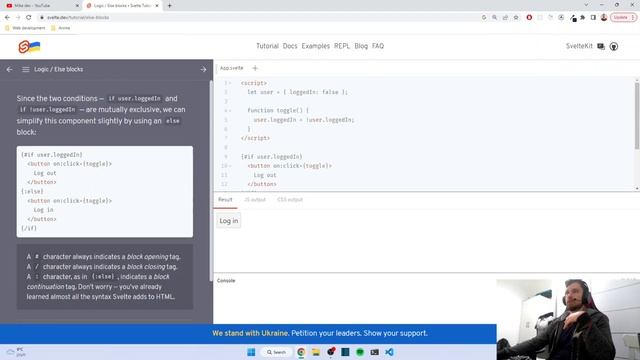The image size is (640, 360).
Task: Click the browser forward button
Action: (x=18, y=18)
